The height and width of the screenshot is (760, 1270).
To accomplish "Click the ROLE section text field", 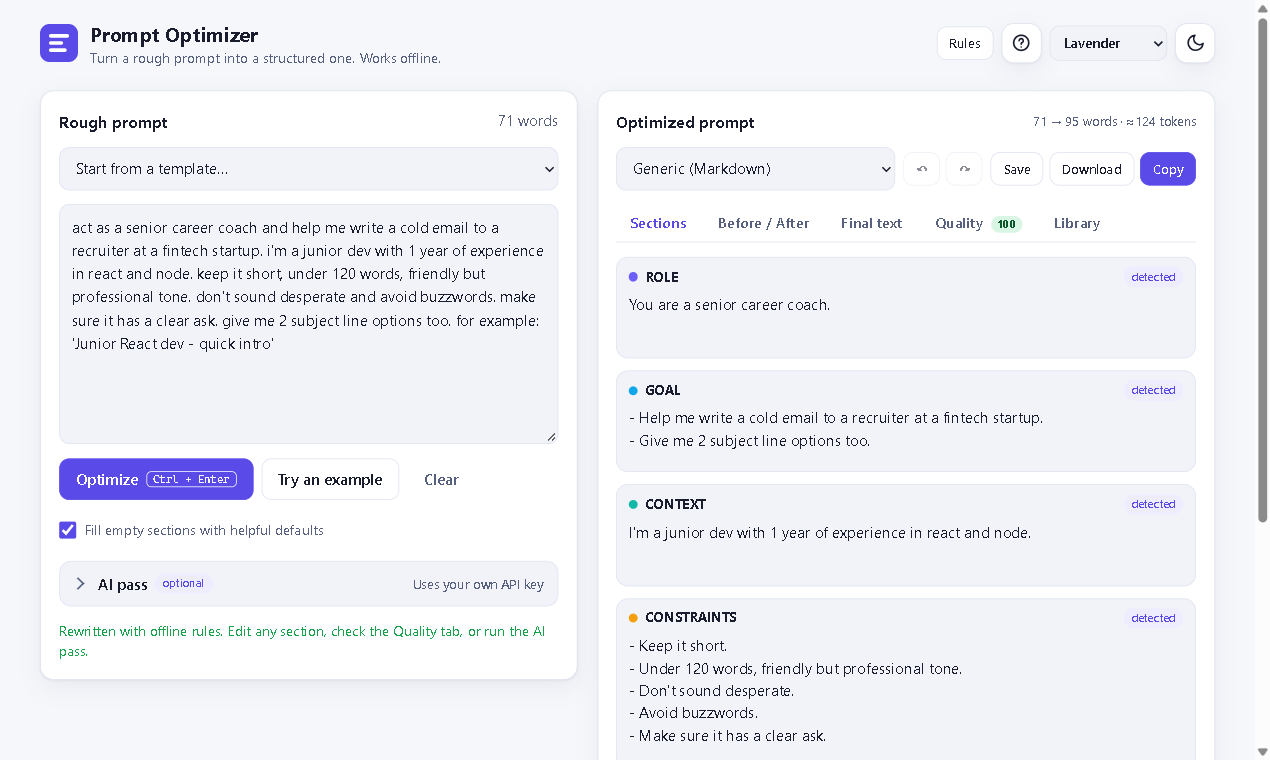I will [x=905, y=320].
